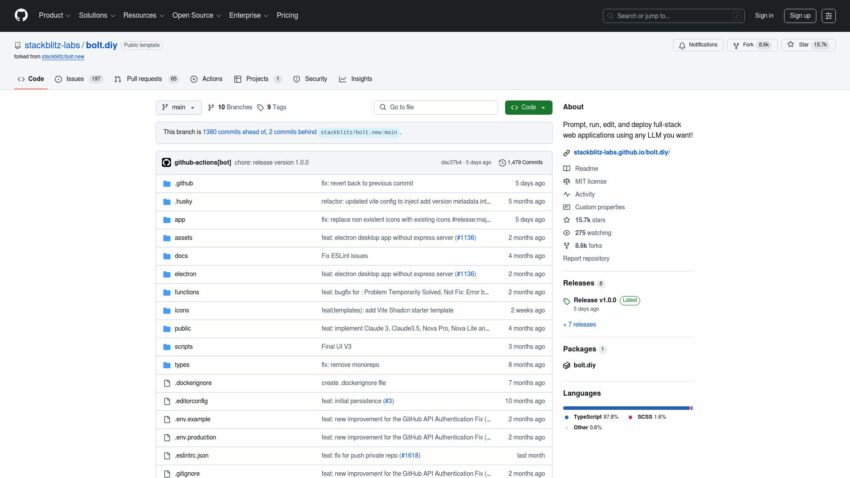Click the MIT license scale icon
Image resolution: width=850 pixels, height=478 pixels.
566,182
